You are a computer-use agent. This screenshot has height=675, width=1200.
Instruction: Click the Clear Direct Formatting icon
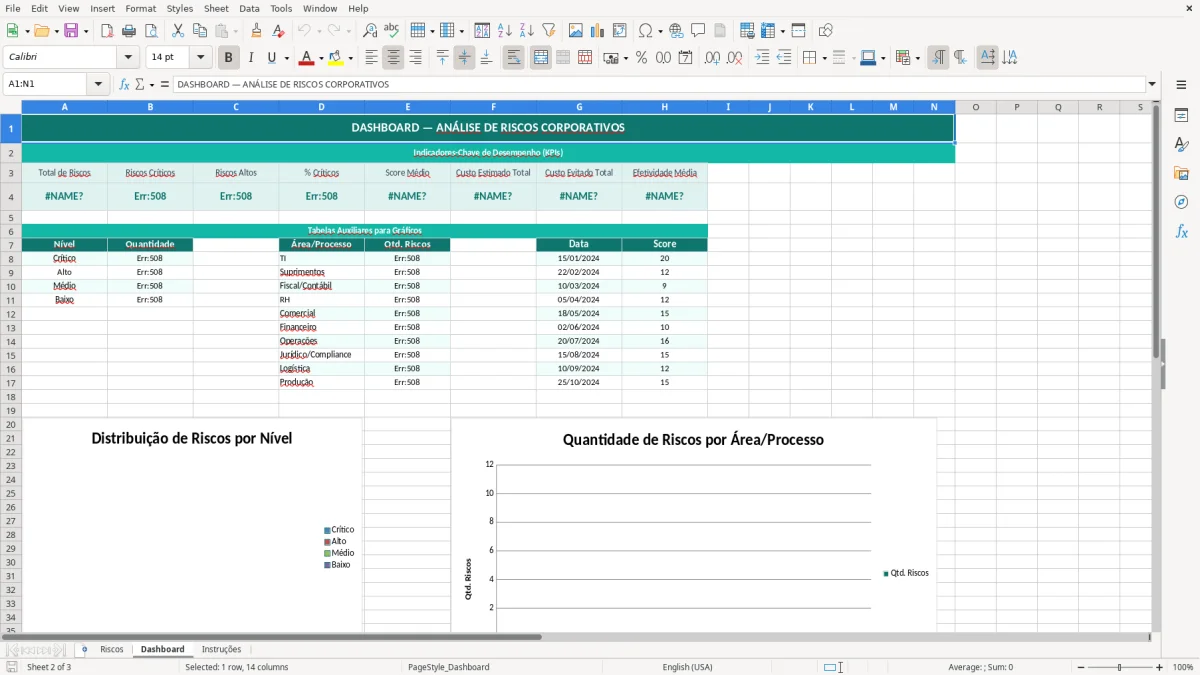(278, 31)
